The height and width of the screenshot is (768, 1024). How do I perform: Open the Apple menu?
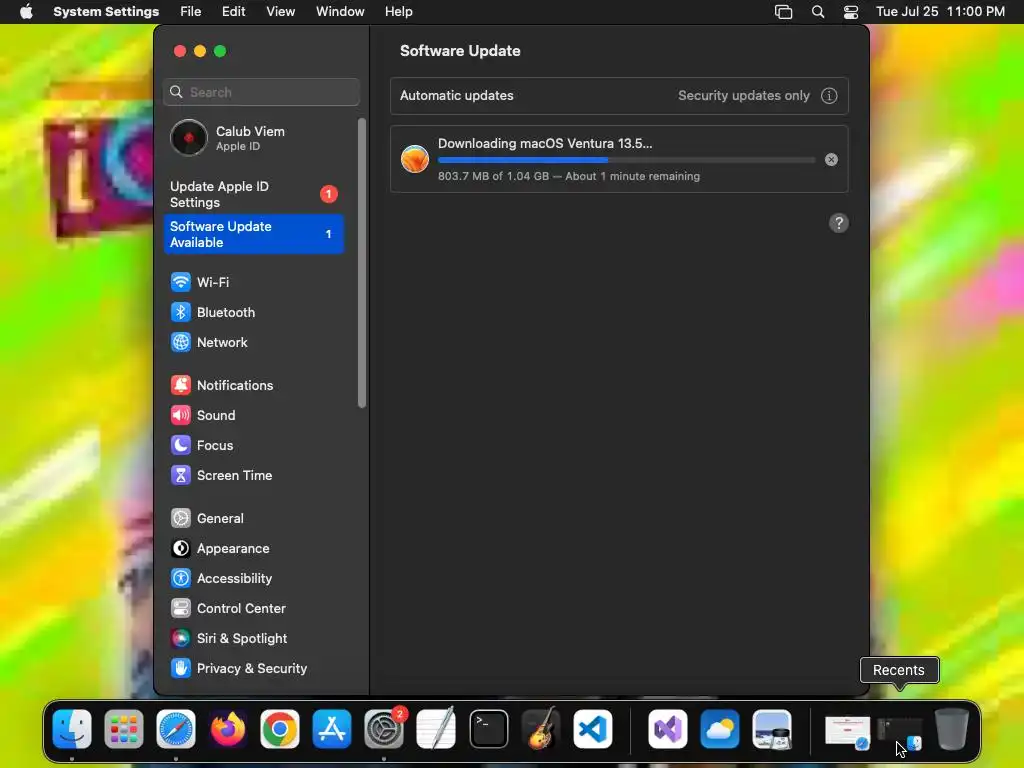tap(26, 12)
